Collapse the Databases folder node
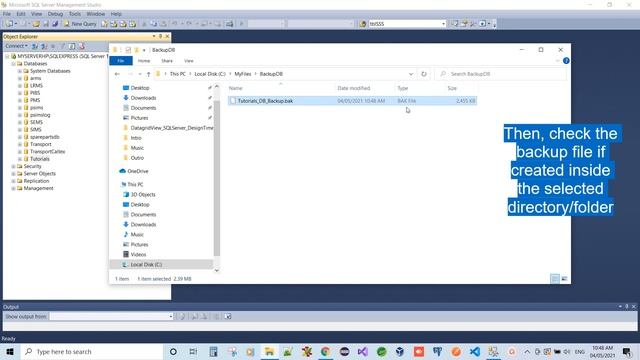Screen dimensions: 640x360 pyautogui.click(x=13, y=64)
